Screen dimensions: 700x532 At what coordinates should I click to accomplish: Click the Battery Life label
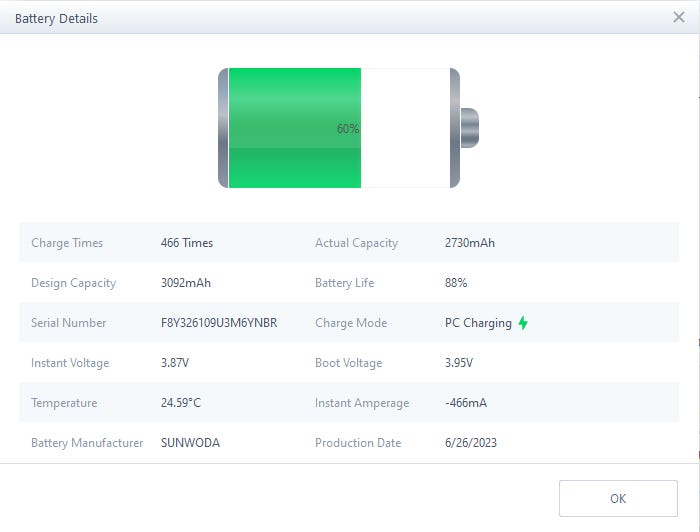(x=344, y=283)
